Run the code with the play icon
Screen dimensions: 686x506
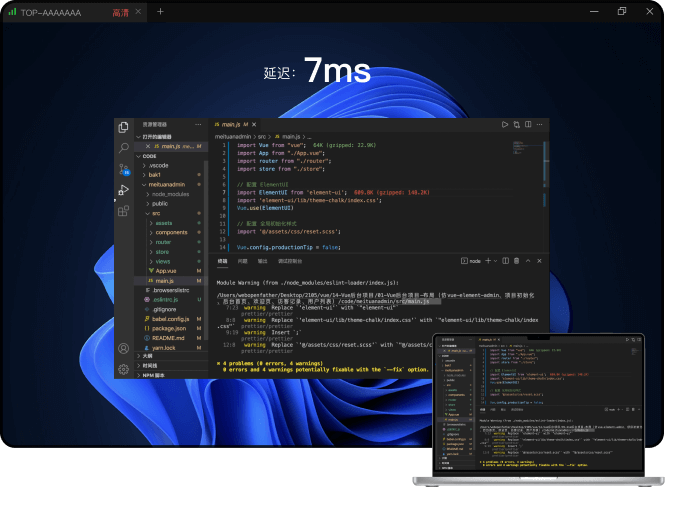click(x=504, y=125)
